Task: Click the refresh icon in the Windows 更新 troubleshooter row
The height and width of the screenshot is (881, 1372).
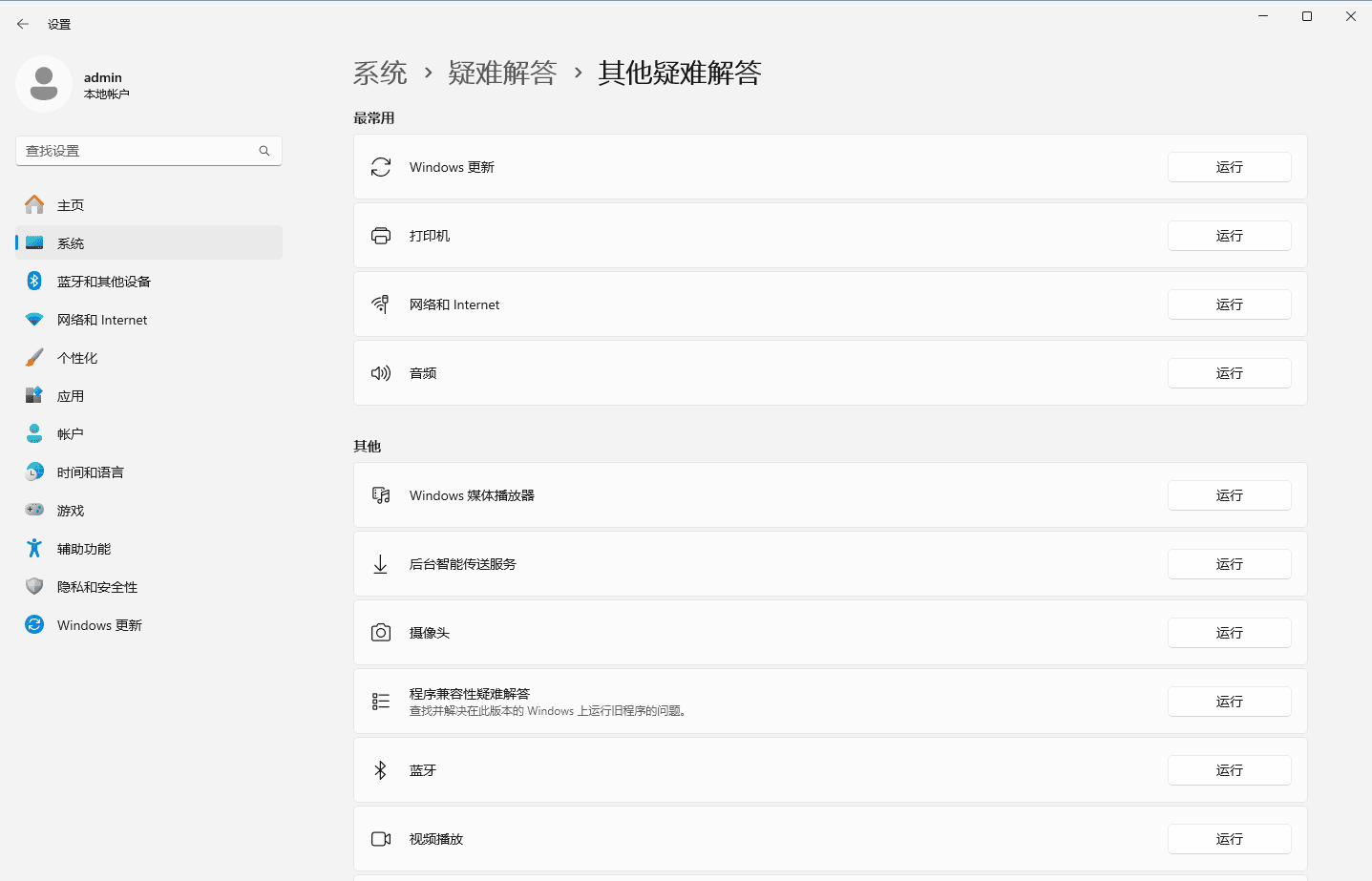Action: pyautogui.click(x=381, y=167)
